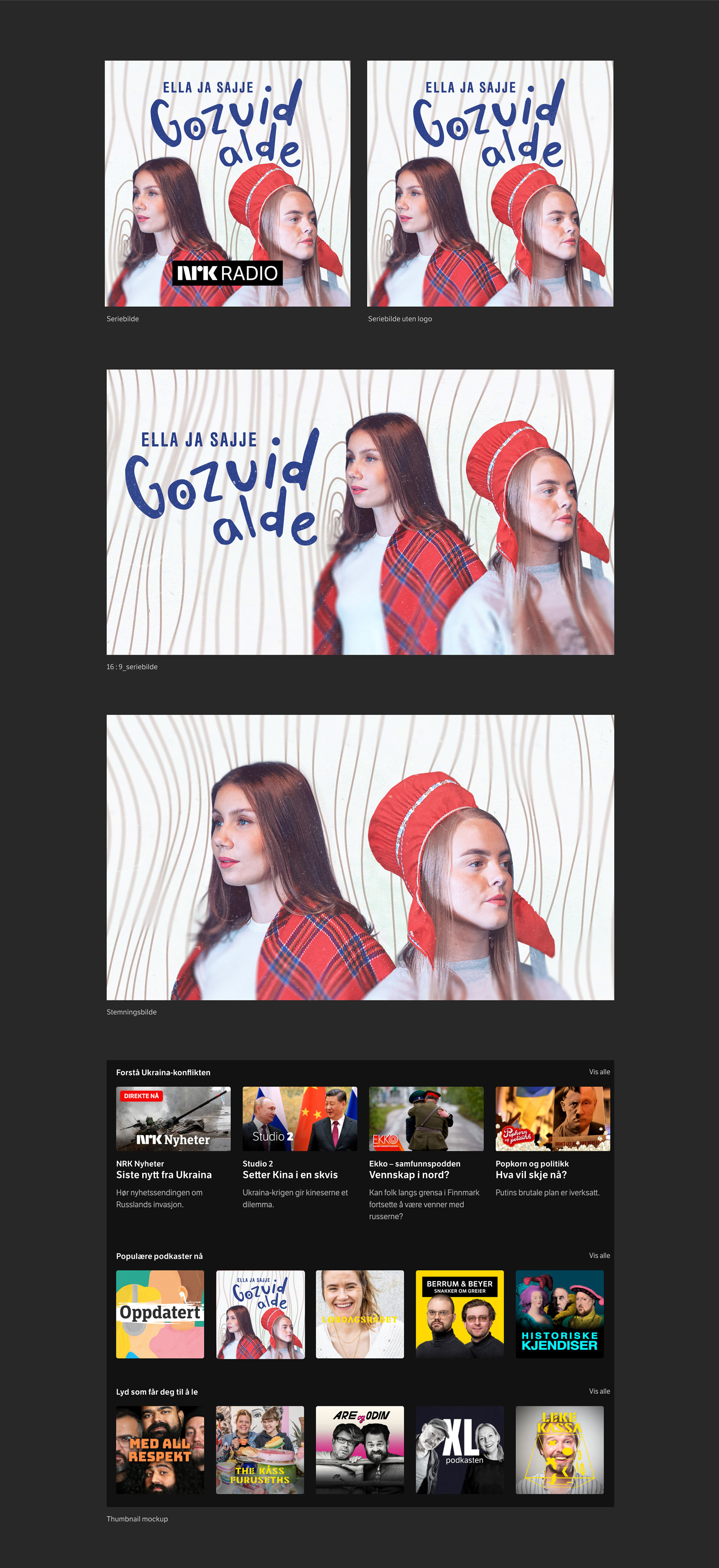Screen dimensions: 719x1568
Task: Click the NRK Radio logo on the series image
Action: [228, 273]
